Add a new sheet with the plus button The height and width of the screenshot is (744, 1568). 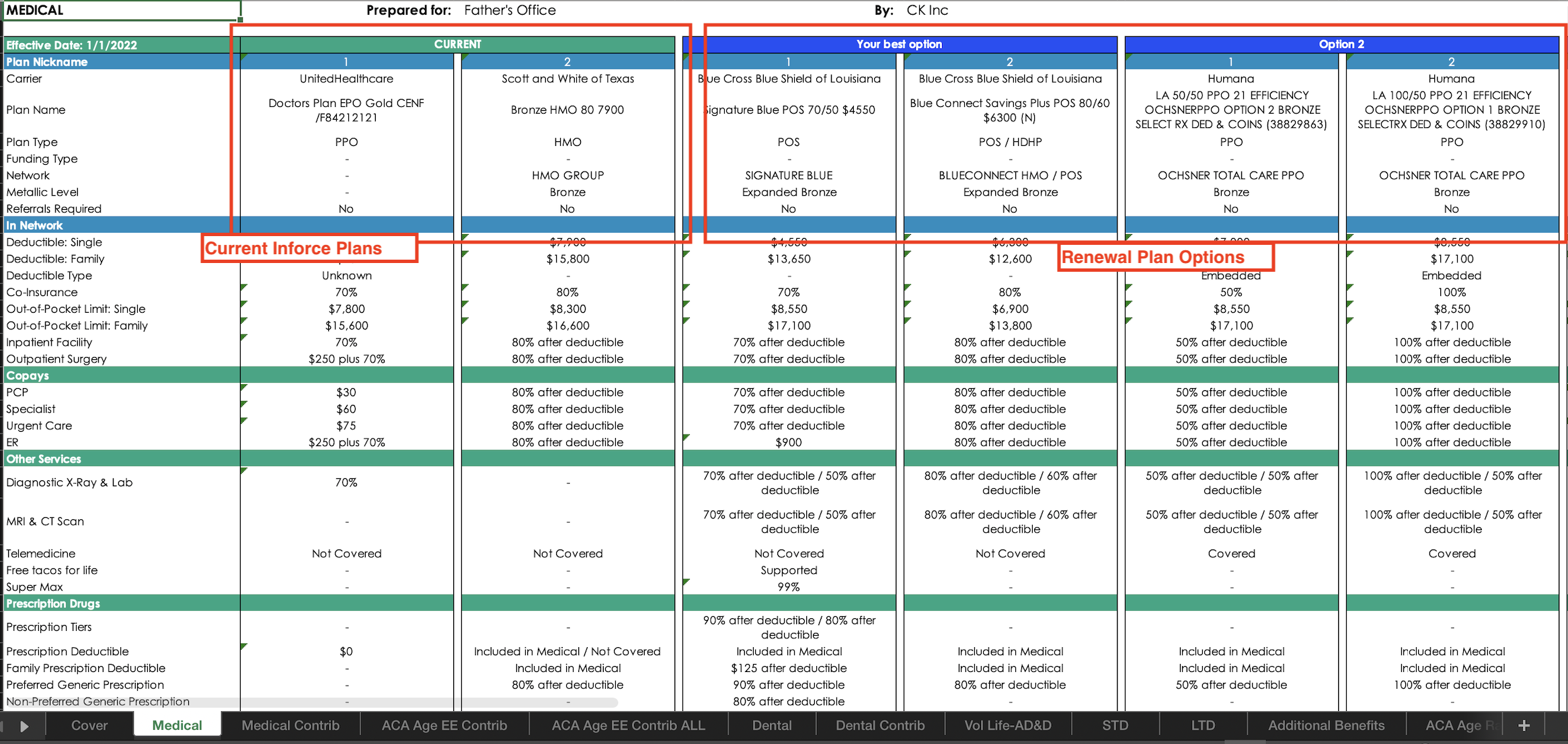pyautogui.click(x=1524, y=725)
